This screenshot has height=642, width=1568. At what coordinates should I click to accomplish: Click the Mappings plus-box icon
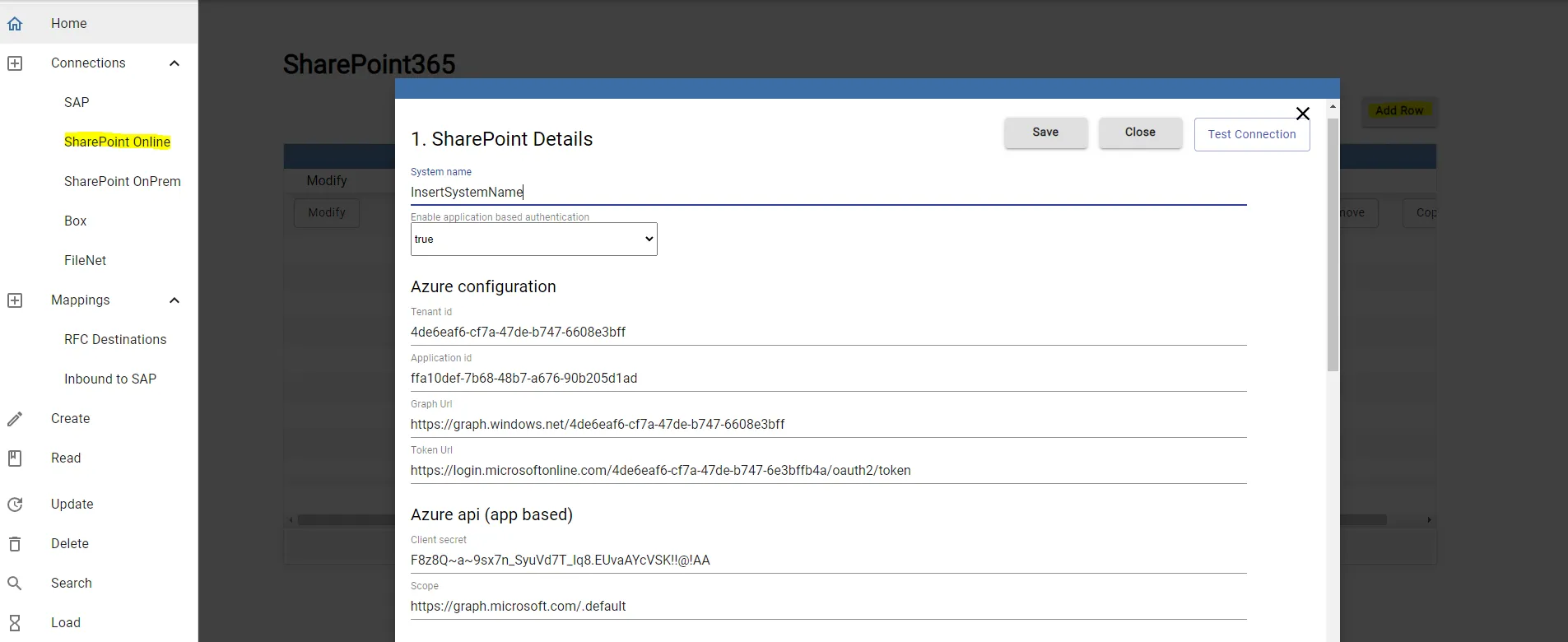[x=15, y=300]
